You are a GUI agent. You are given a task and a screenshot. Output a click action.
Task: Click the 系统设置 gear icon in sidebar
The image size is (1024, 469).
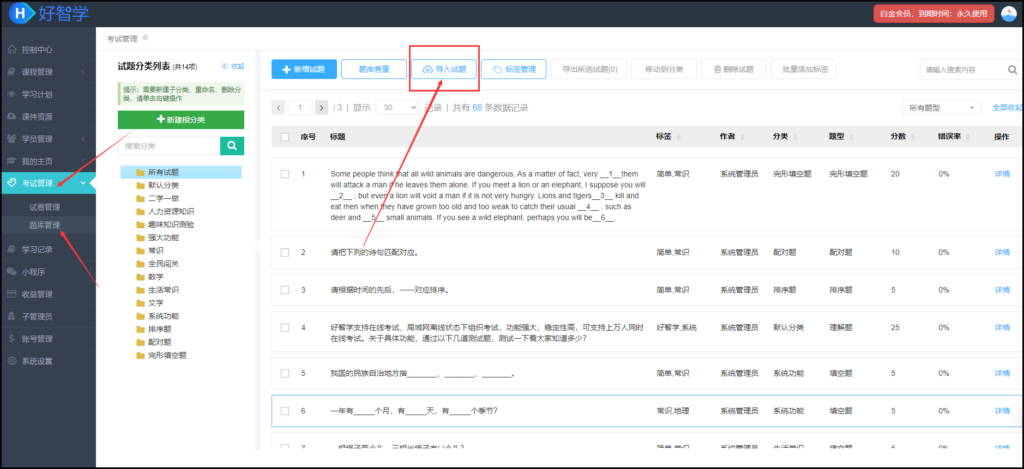pyautogui.click(x=11, y=361)
